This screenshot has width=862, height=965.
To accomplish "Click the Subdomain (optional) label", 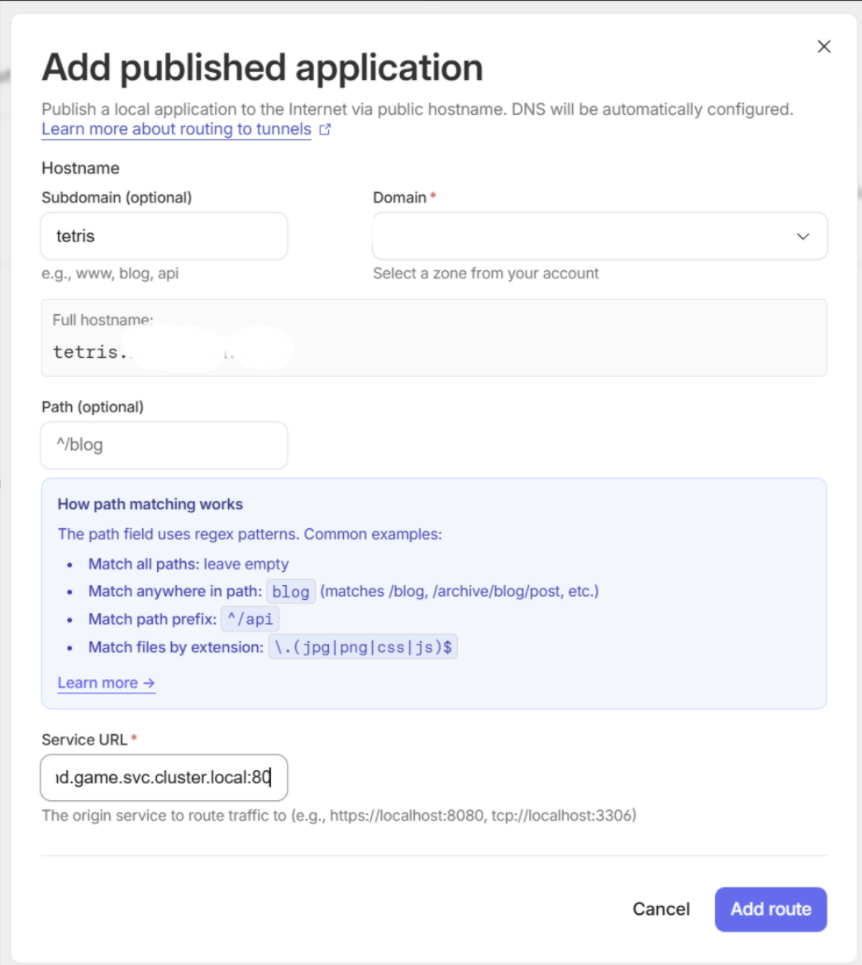I will 116,197.
